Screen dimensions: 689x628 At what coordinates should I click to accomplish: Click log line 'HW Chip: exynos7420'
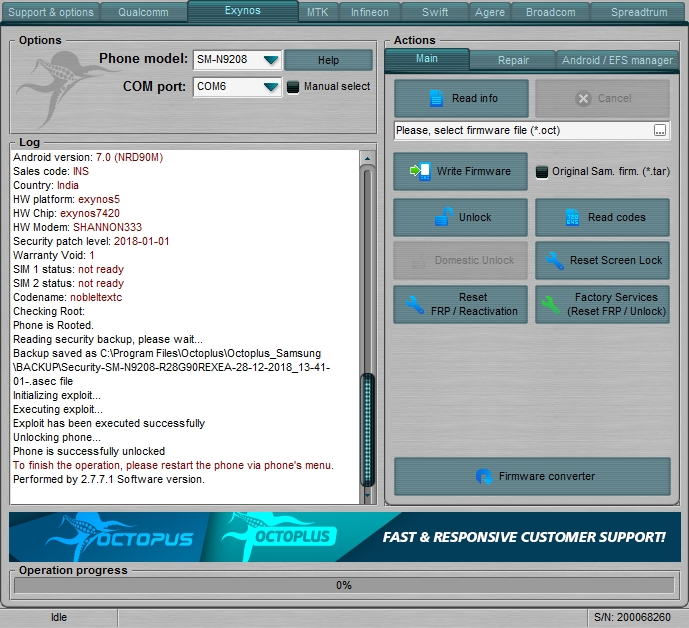point(66,213)
